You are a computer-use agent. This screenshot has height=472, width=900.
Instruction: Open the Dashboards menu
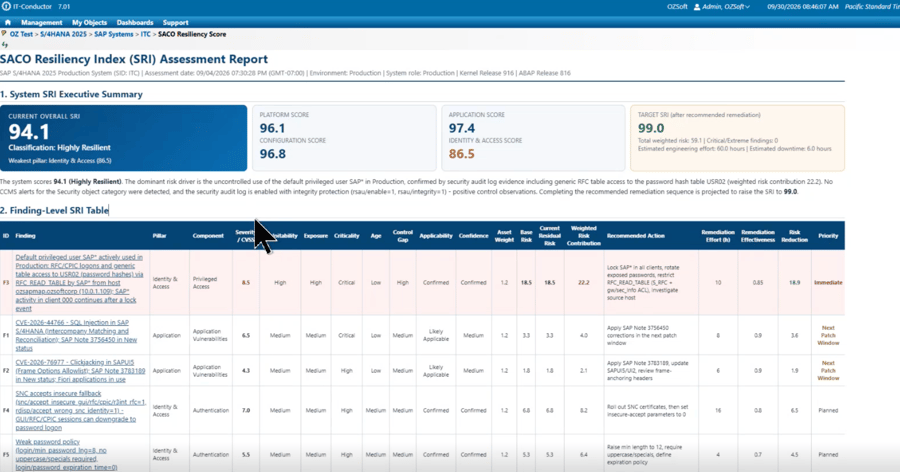pyautogui.click(x=135, y=23)
